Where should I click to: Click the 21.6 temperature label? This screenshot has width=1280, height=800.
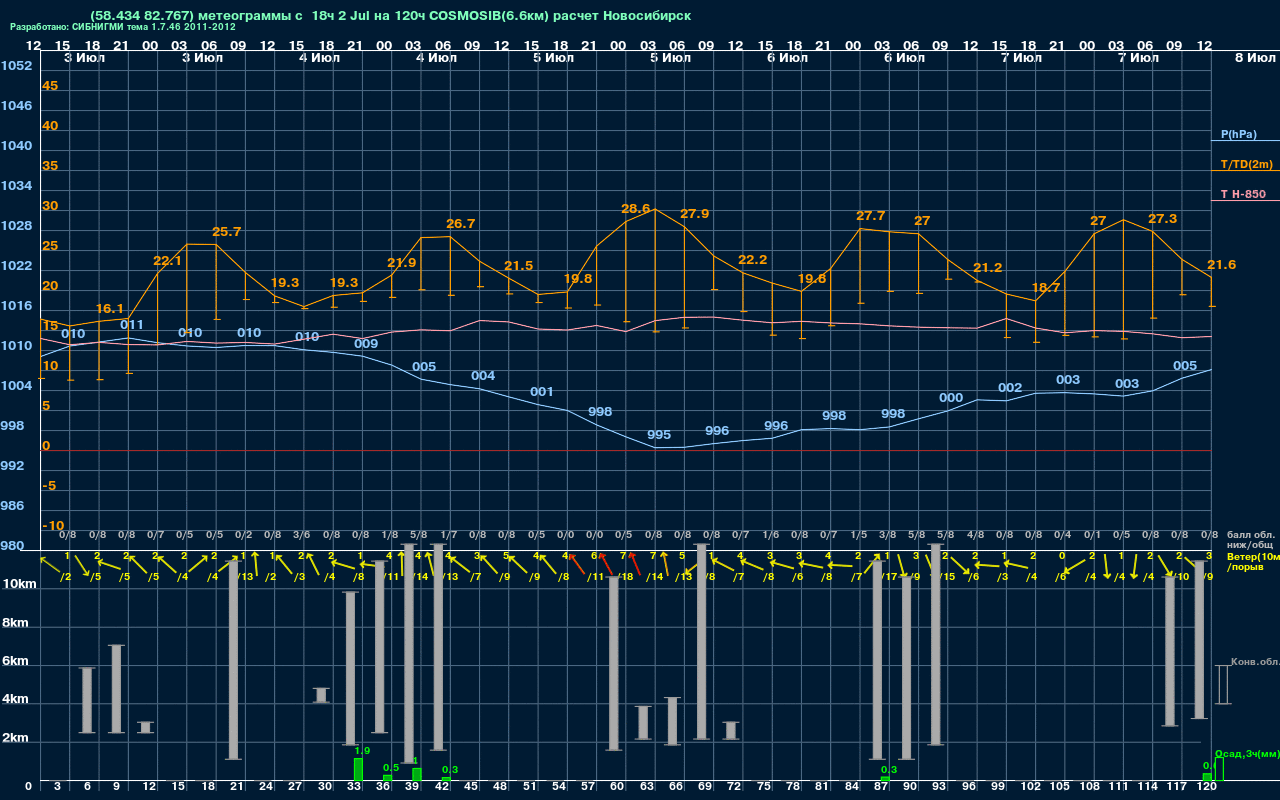(1222, 265)
